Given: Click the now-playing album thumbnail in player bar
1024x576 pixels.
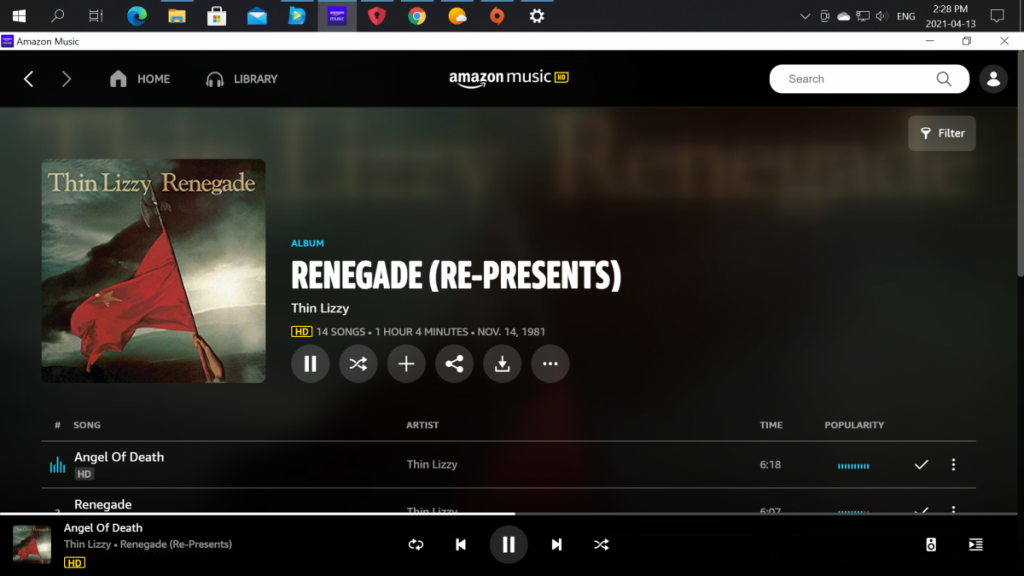Looking at the screenshot, I should point(32,544).
